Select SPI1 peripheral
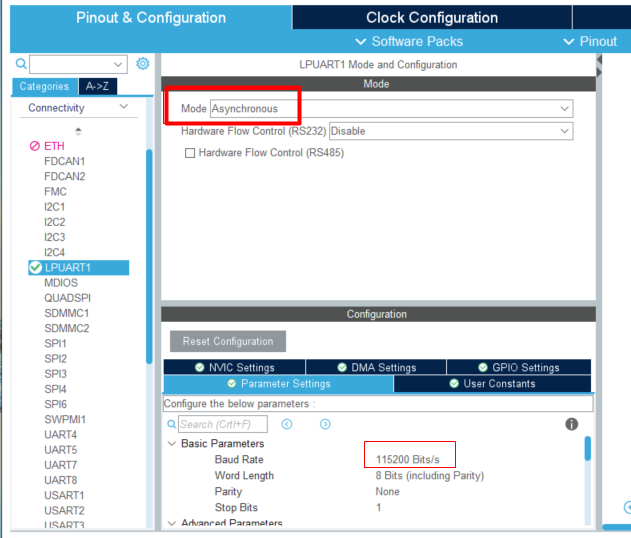 point(55,344)
